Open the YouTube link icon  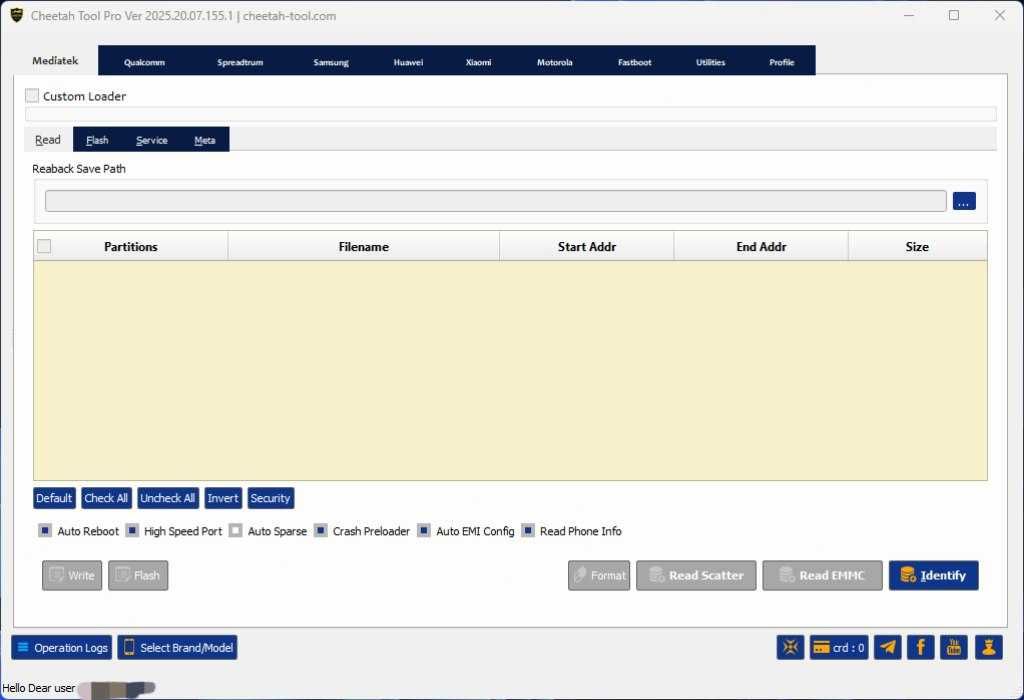954,648
